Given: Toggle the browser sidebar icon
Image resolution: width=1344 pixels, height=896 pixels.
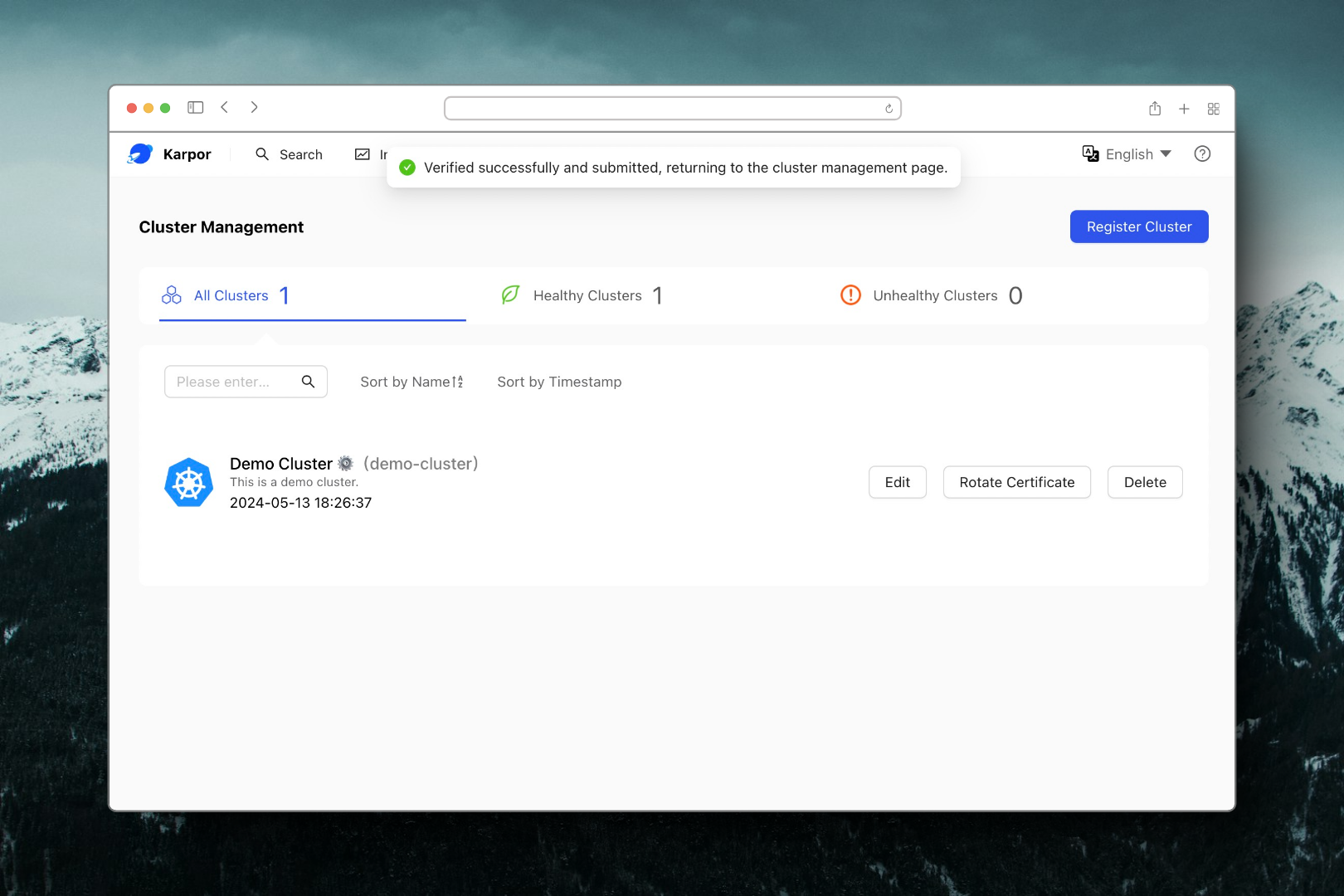Looking at the screenshot, I should (196, 108).
